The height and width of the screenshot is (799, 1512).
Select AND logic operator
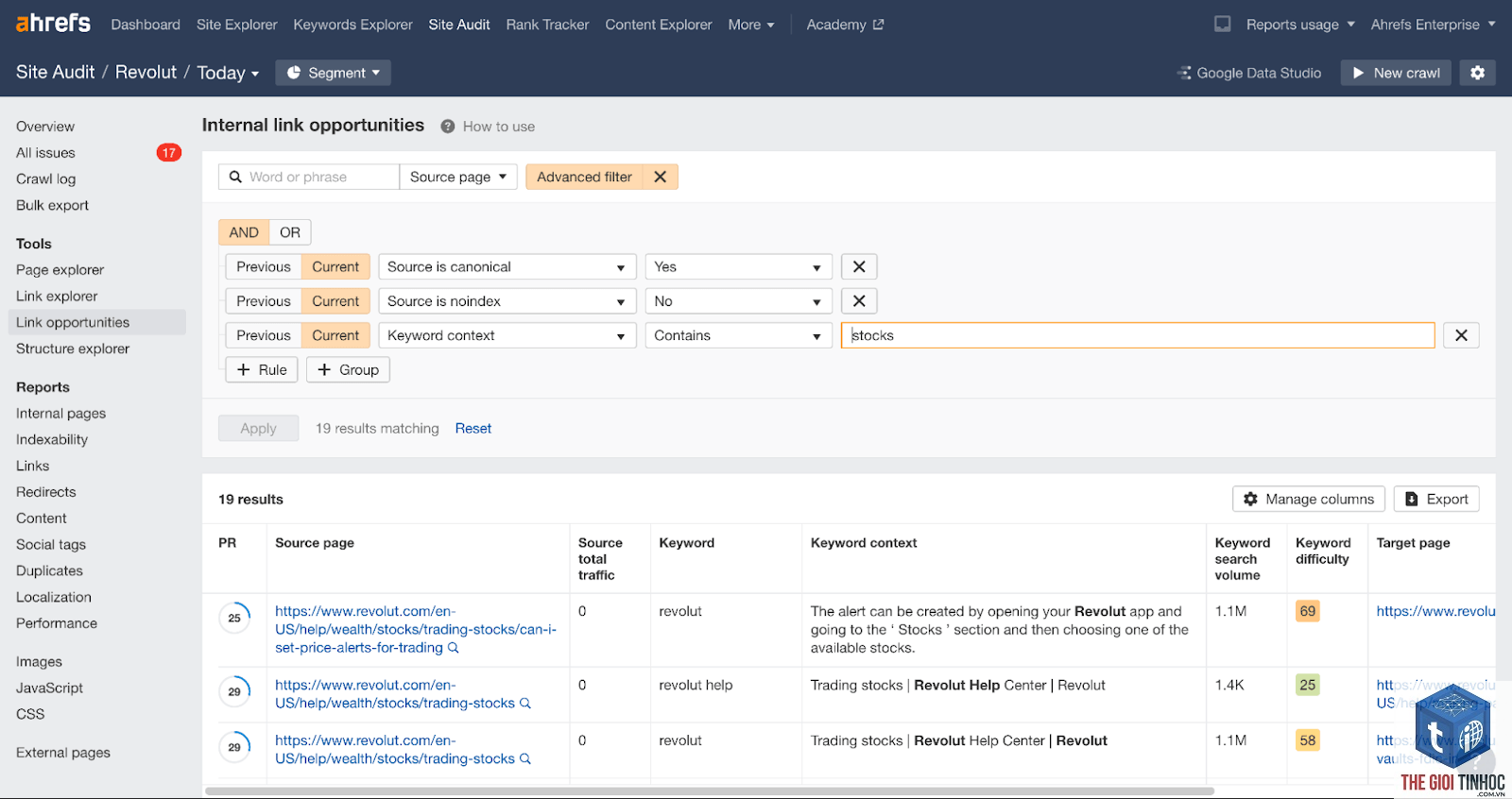244,232
